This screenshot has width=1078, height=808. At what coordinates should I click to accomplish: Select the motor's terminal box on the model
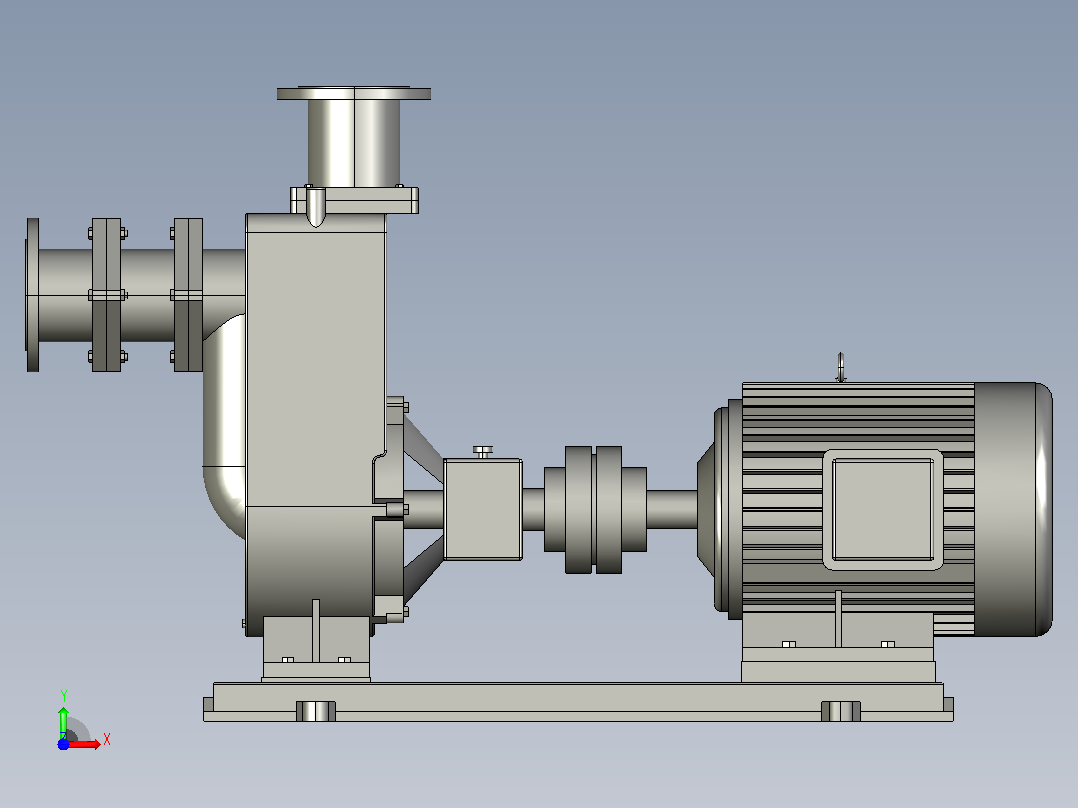tap(883, 510)
